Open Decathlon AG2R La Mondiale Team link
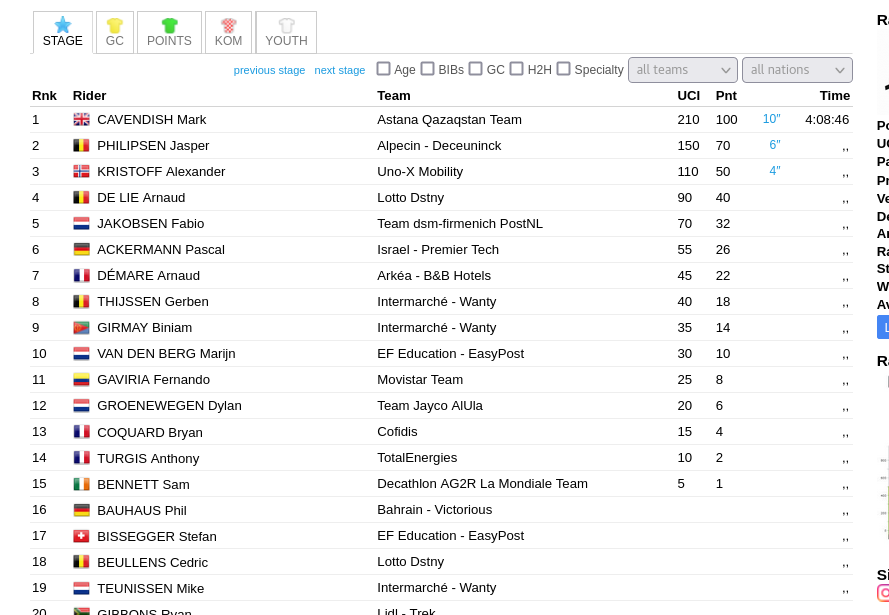889x615 pixels. (482, 483)
